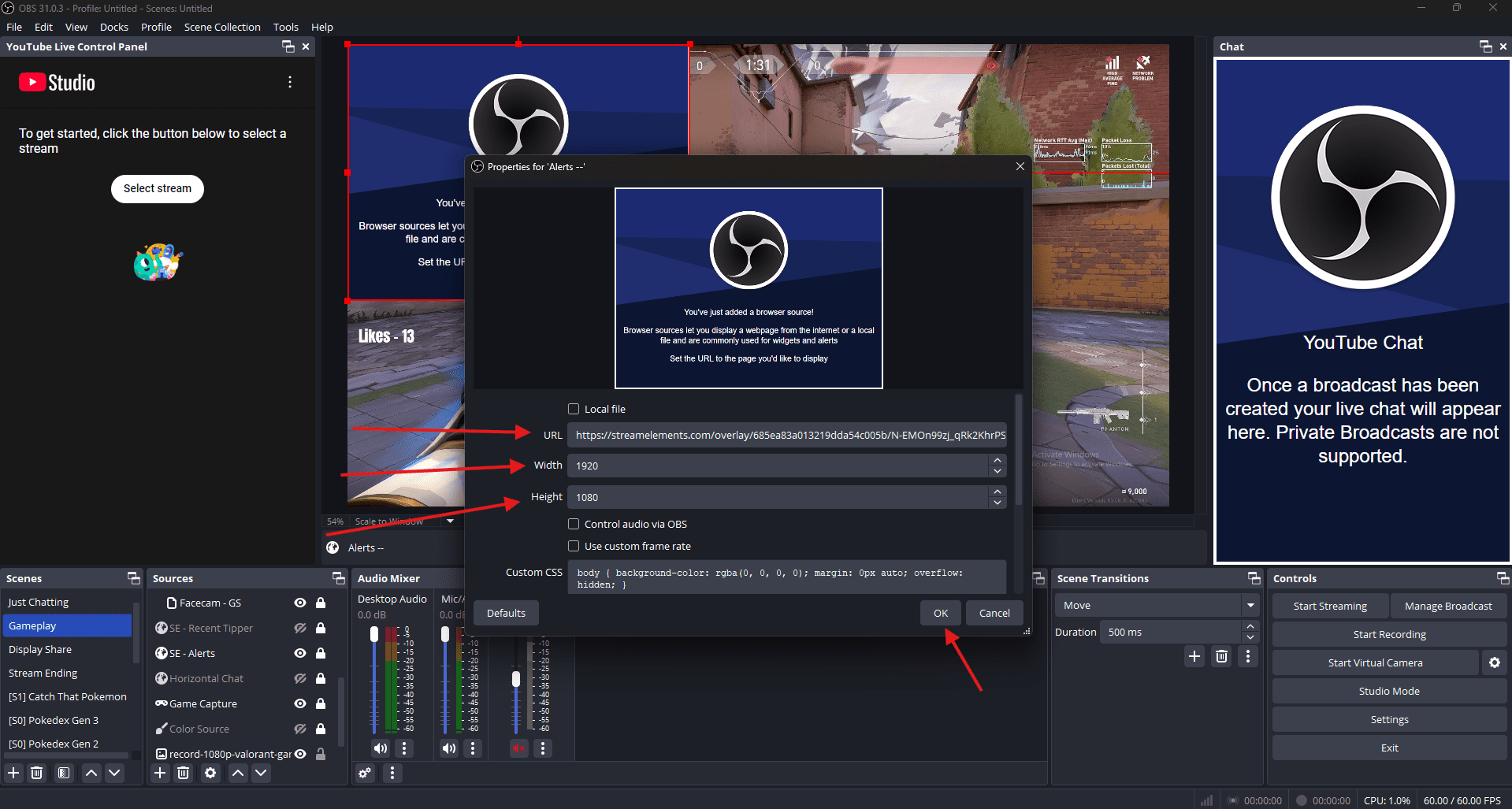Open advanced audio properties gear in Audio Mixer
This screenshot has width=1512, height=809.
point(365,773)
